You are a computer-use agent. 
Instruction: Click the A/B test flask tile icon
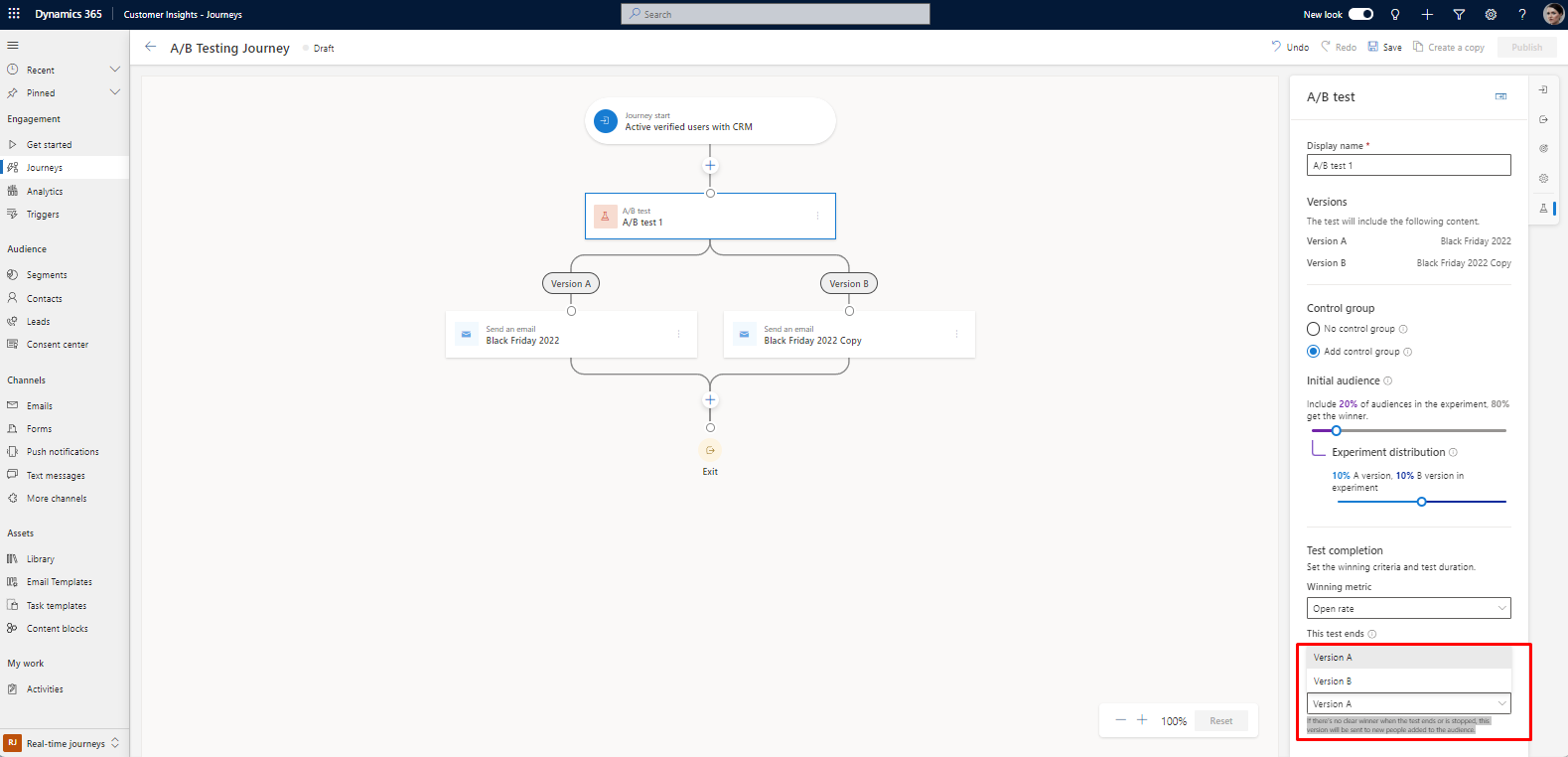coord(605,216)
